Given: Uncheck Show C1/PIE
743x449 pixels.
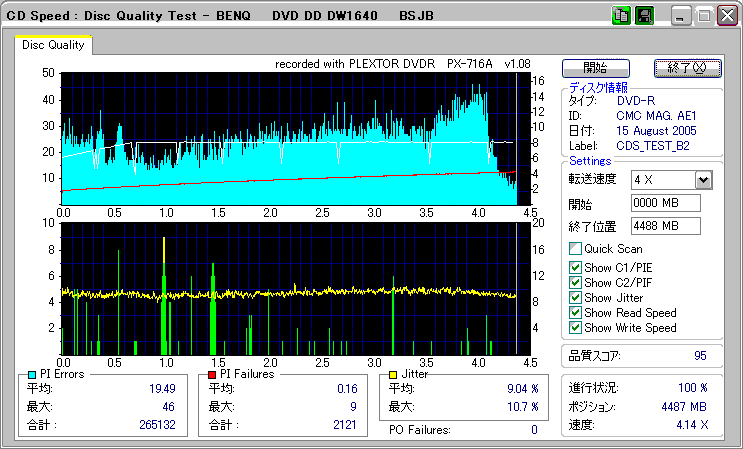Looking at the screenshot, I should coord(575,267).
